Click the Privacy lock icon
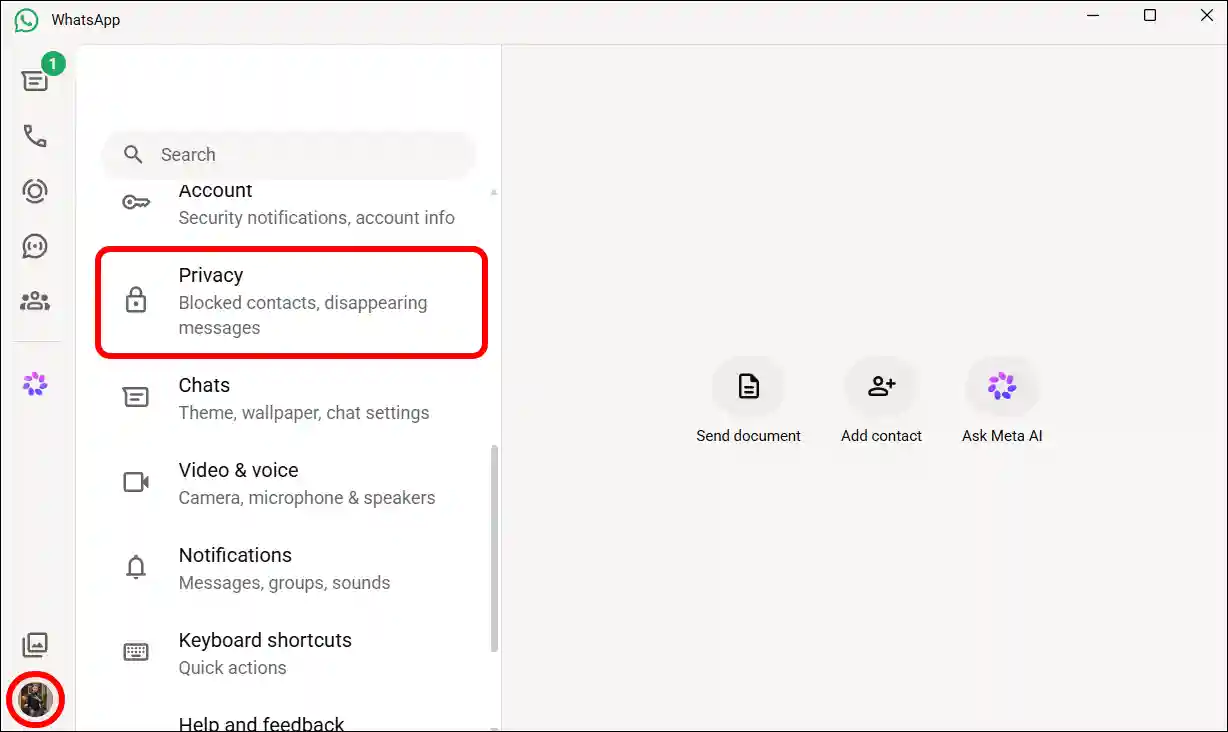This screenshot has height=732, width=1228. pos(136,300)
